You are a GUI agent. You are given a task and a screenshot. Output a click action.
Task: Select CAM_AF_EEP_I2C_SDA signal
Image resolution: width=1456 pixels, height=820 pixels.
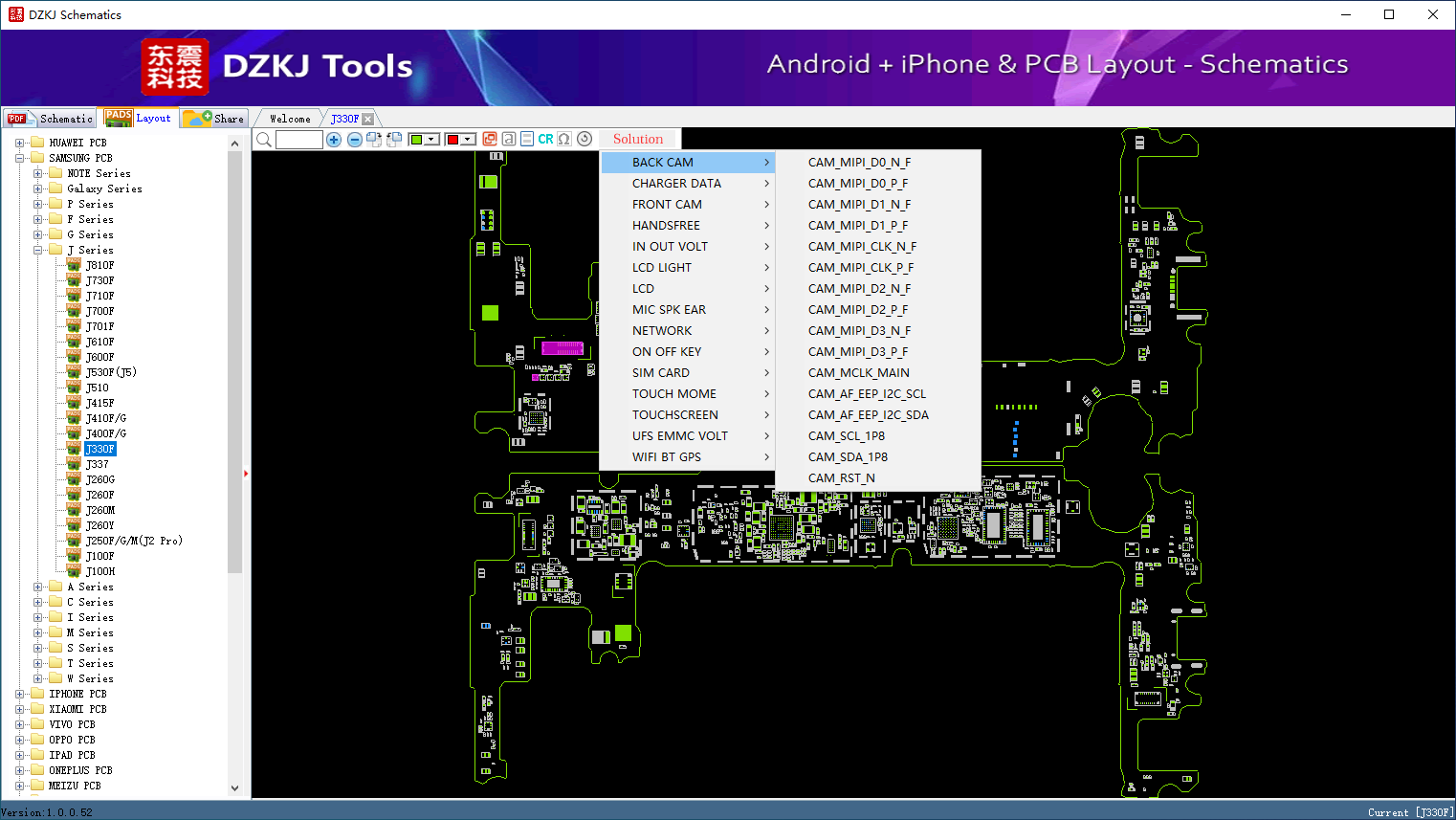[x=878, y=415]
